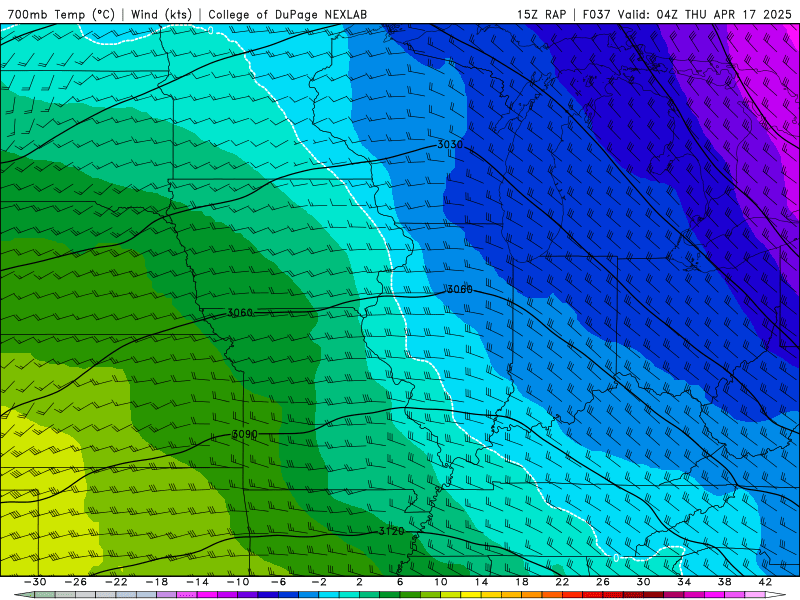This screenshot has width=800, height=600.
Task: Click the '−2' color scale value
Action: pos(319,582)
